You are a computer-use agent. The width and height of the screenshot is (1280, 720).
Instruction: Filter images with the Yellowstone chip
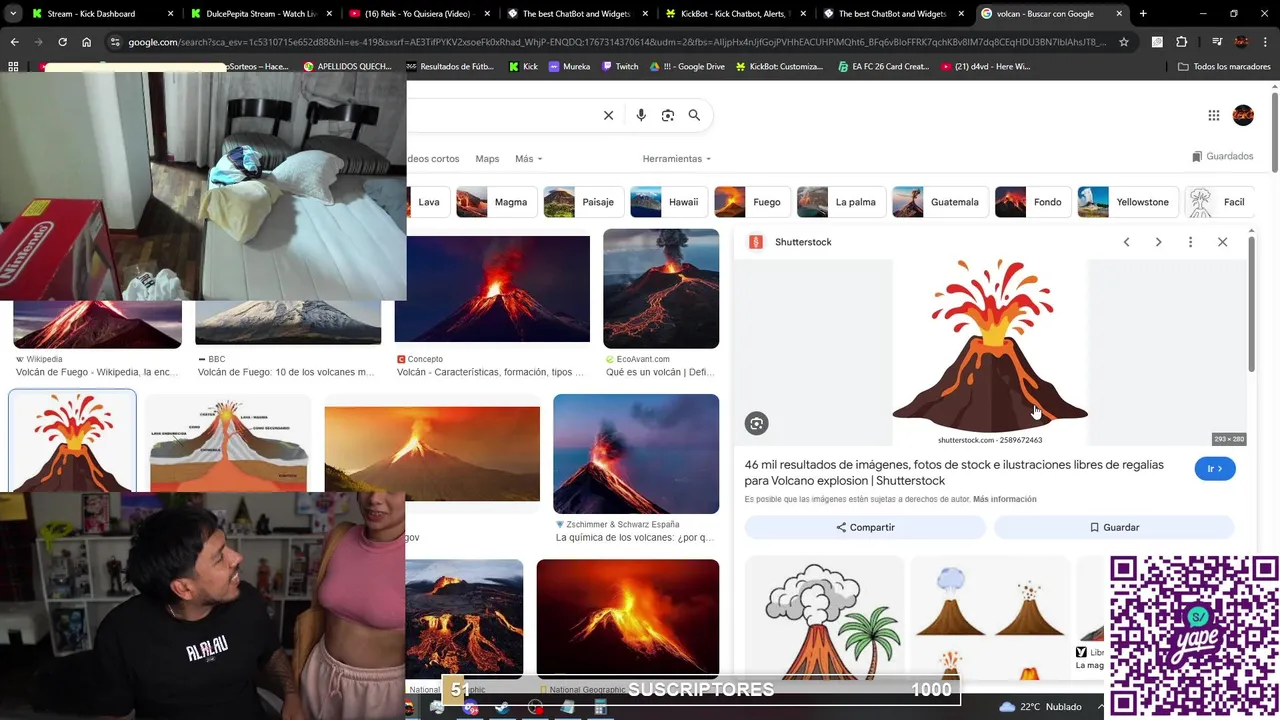tap(1127, 202)
